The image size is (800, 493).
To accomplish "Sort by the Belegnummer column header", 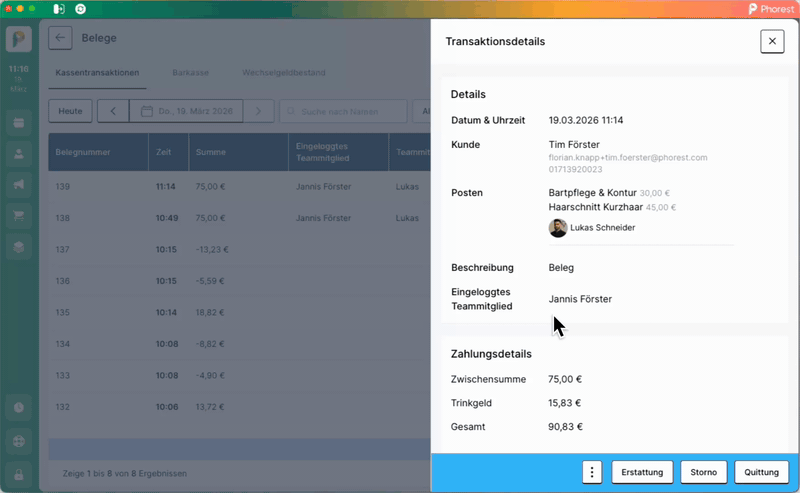I will coord(98,152).
